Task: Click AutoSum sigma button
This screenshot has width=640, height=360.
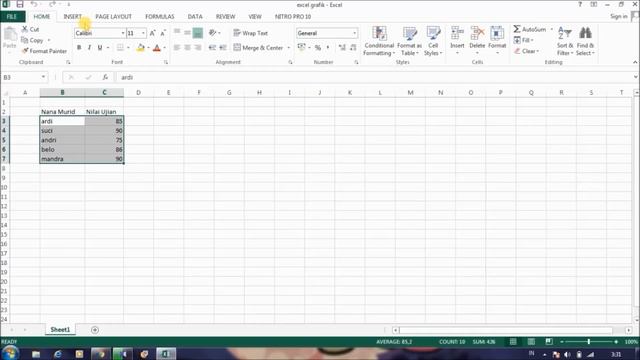Action: click(529, 29)
